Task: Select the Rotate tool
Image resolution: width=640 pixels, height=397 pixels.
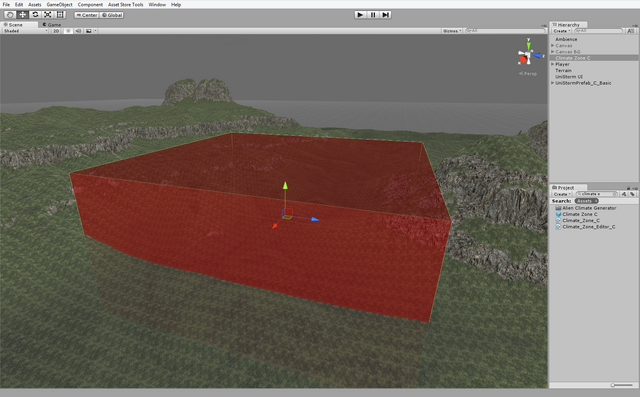Action: [35, 15]
